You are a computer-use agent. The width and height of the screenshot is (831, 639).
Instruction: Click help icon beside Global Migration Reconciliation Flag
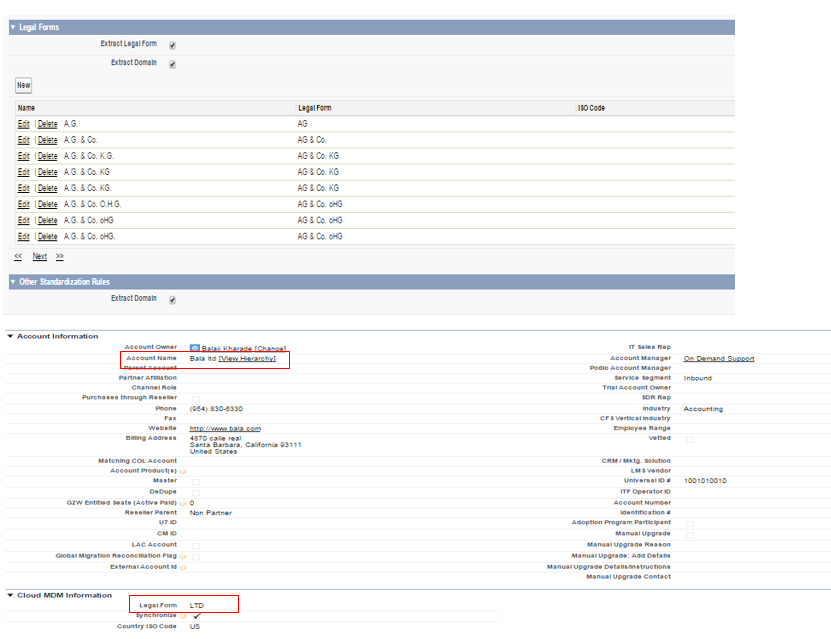(x=183, y=556)
